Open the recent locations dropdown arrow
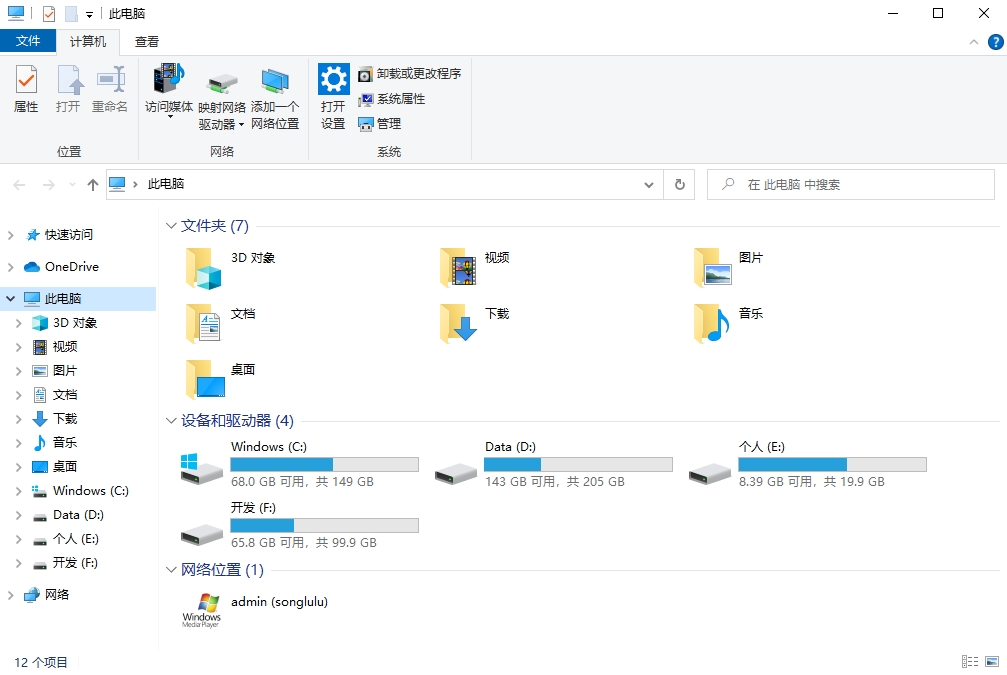Viewport: 1007px width, 675px height. point(72,185)
